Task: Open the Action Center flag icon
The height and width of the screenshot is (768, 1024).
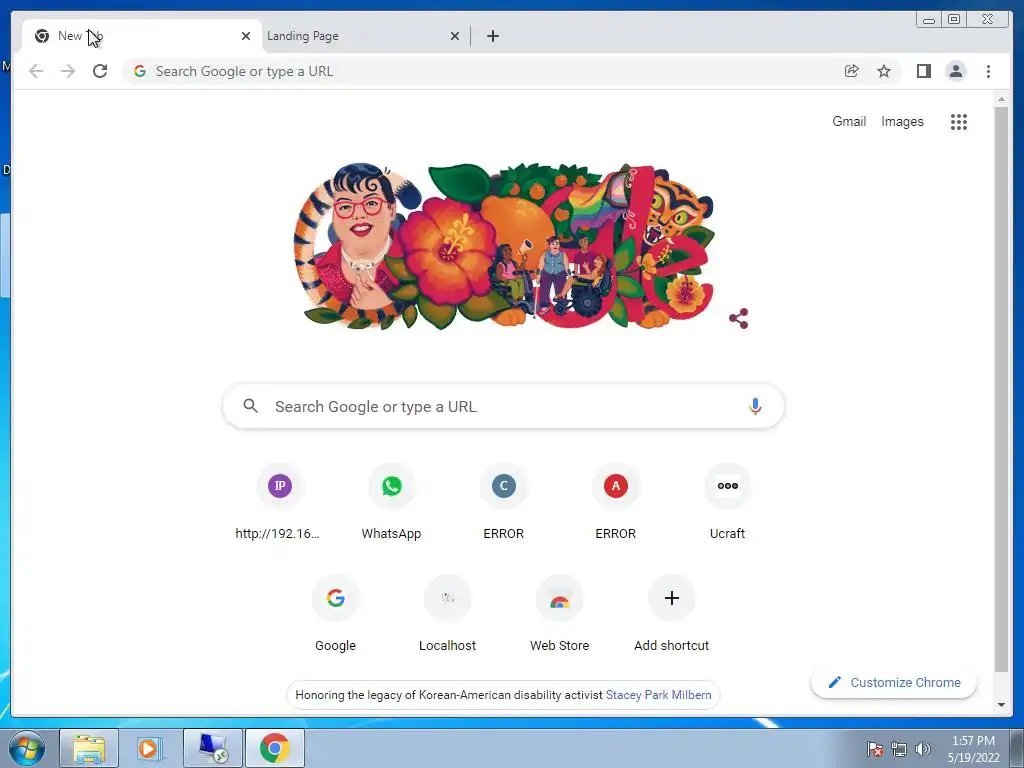Action: pyautogui.click(x=875, y=749)
